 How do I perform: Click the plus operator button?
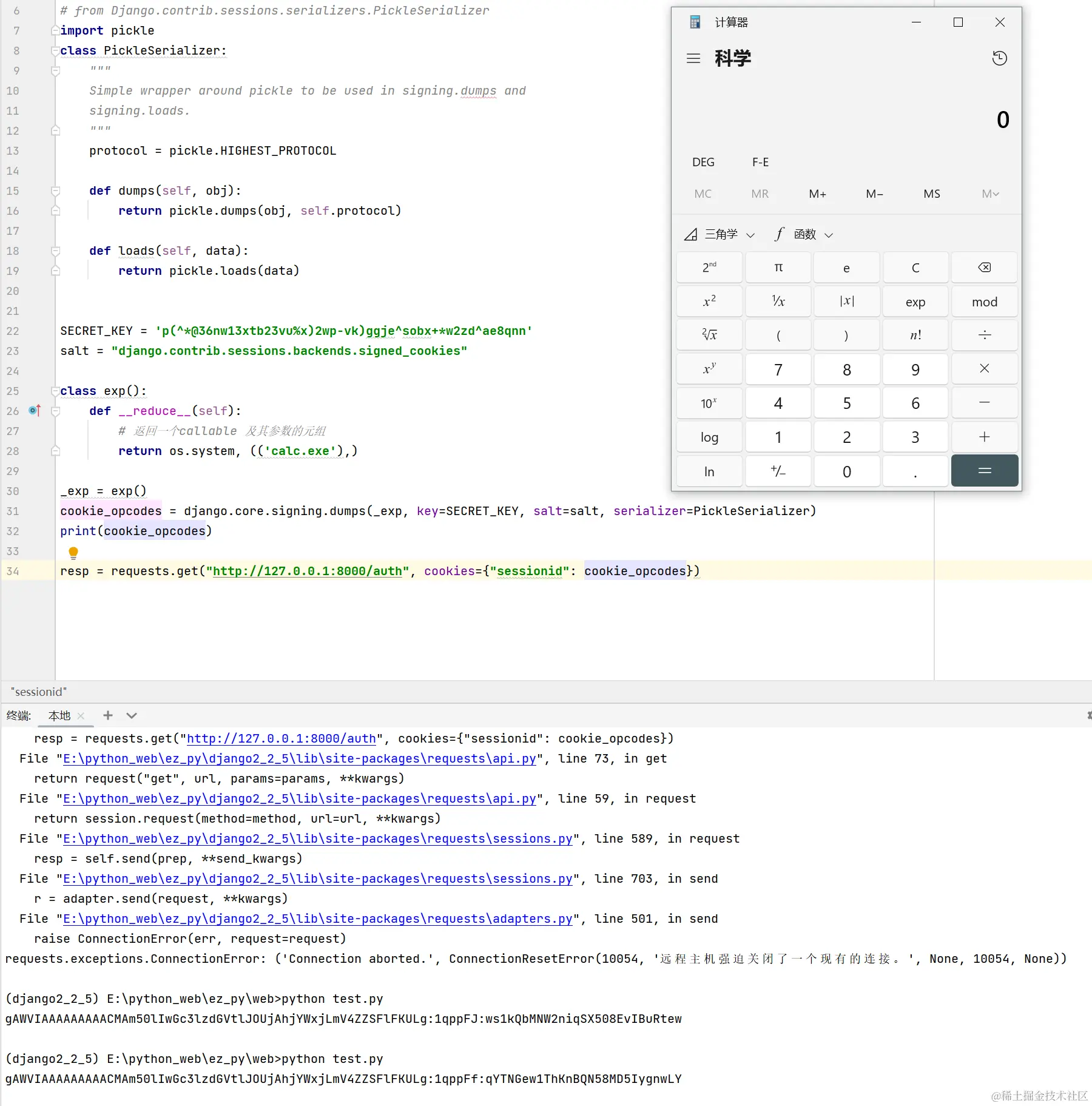click(x=984, y=437)
